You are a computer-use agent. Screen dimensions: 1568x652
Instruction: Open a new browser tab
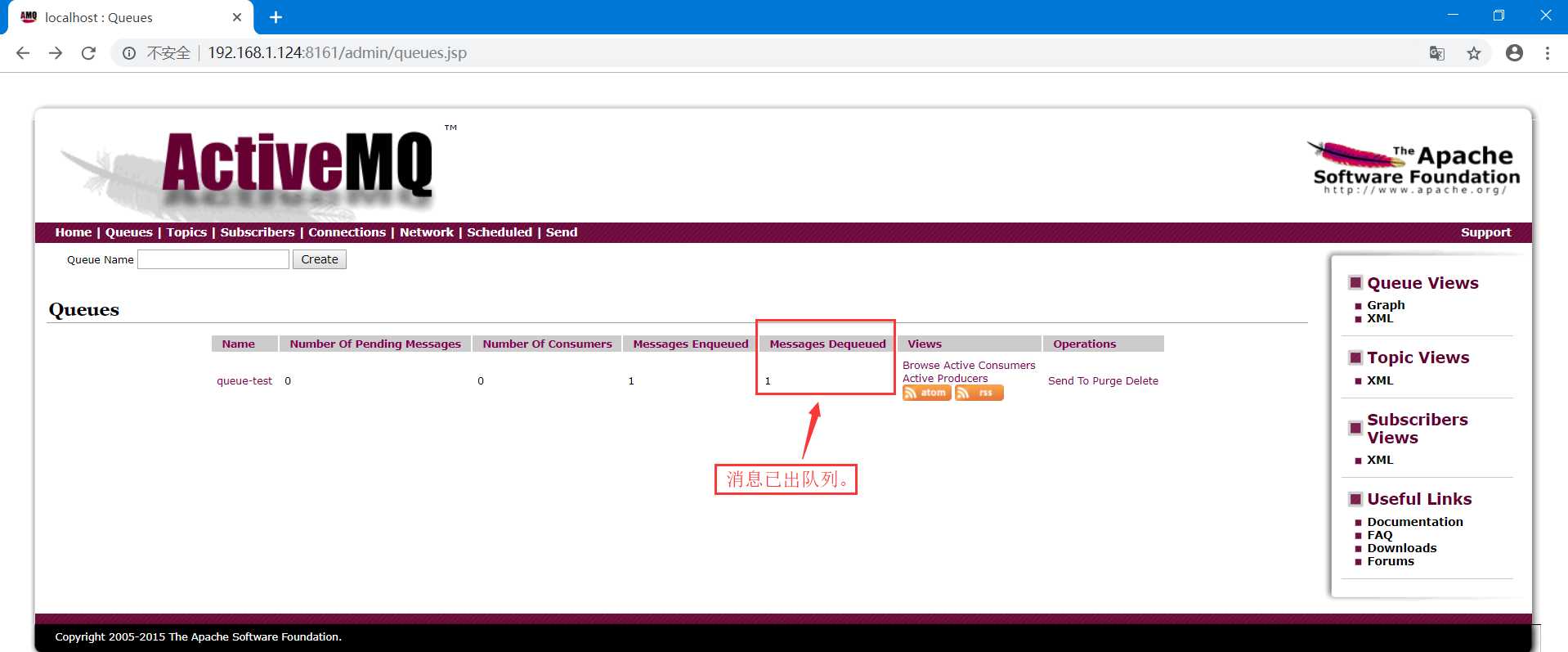point(276,17)
